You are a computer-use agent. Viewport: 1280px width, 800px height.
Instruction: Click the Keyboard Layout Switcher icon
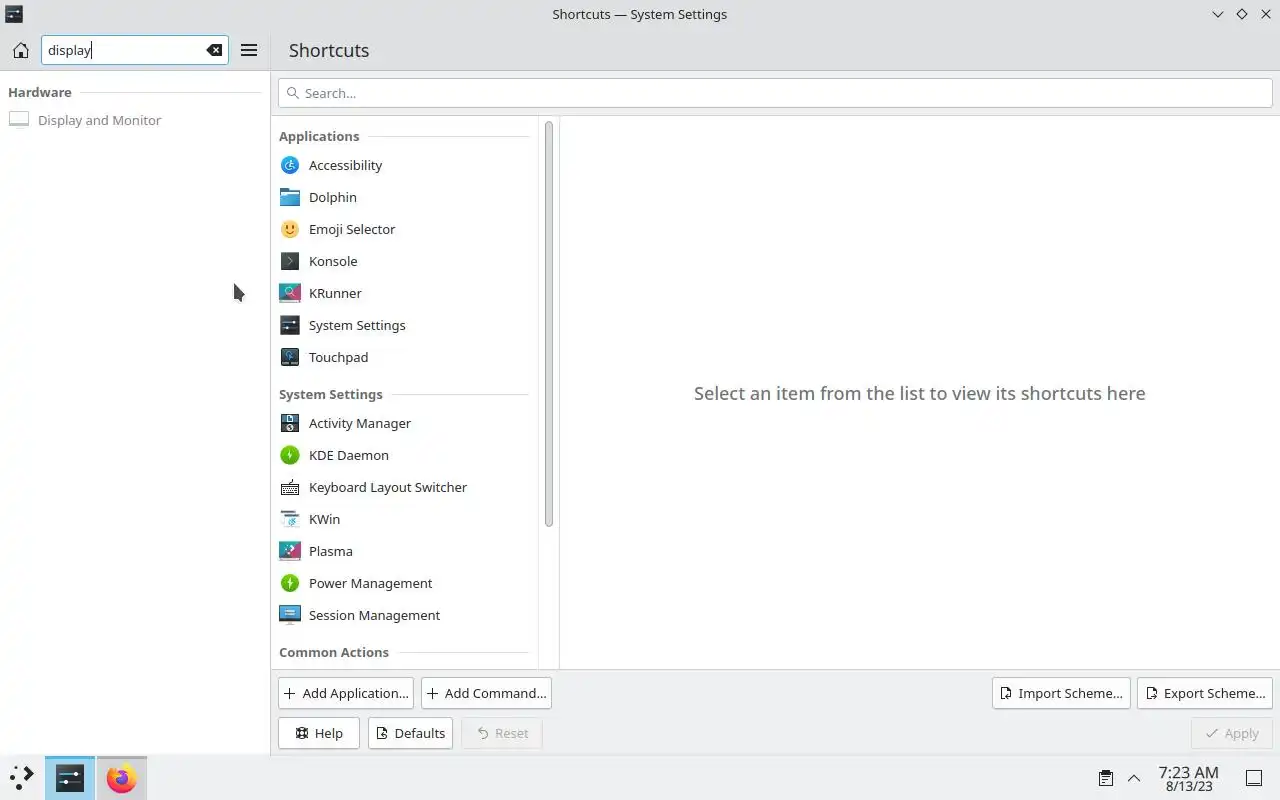(290, 487)
